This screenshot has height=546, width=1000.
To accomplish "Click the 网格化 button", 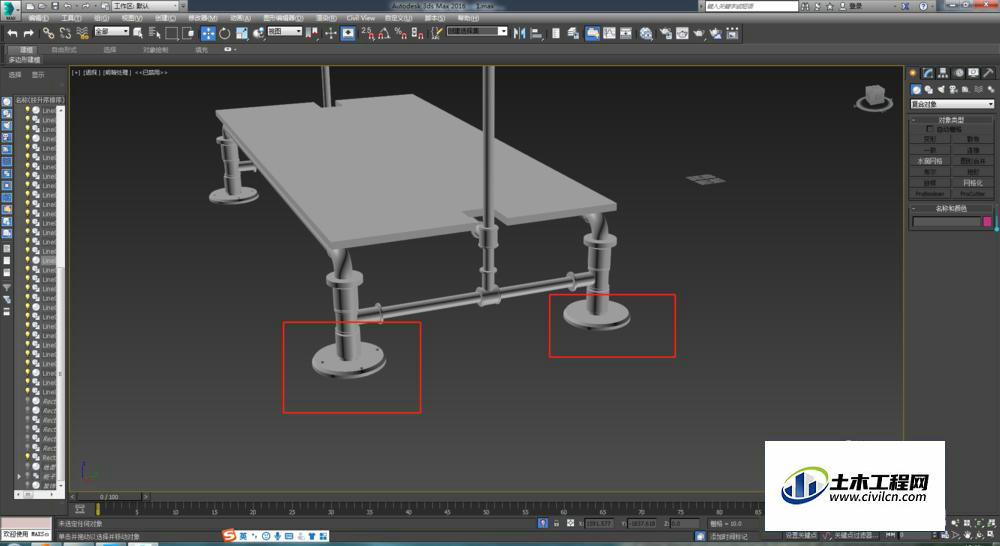I will 973,183.
